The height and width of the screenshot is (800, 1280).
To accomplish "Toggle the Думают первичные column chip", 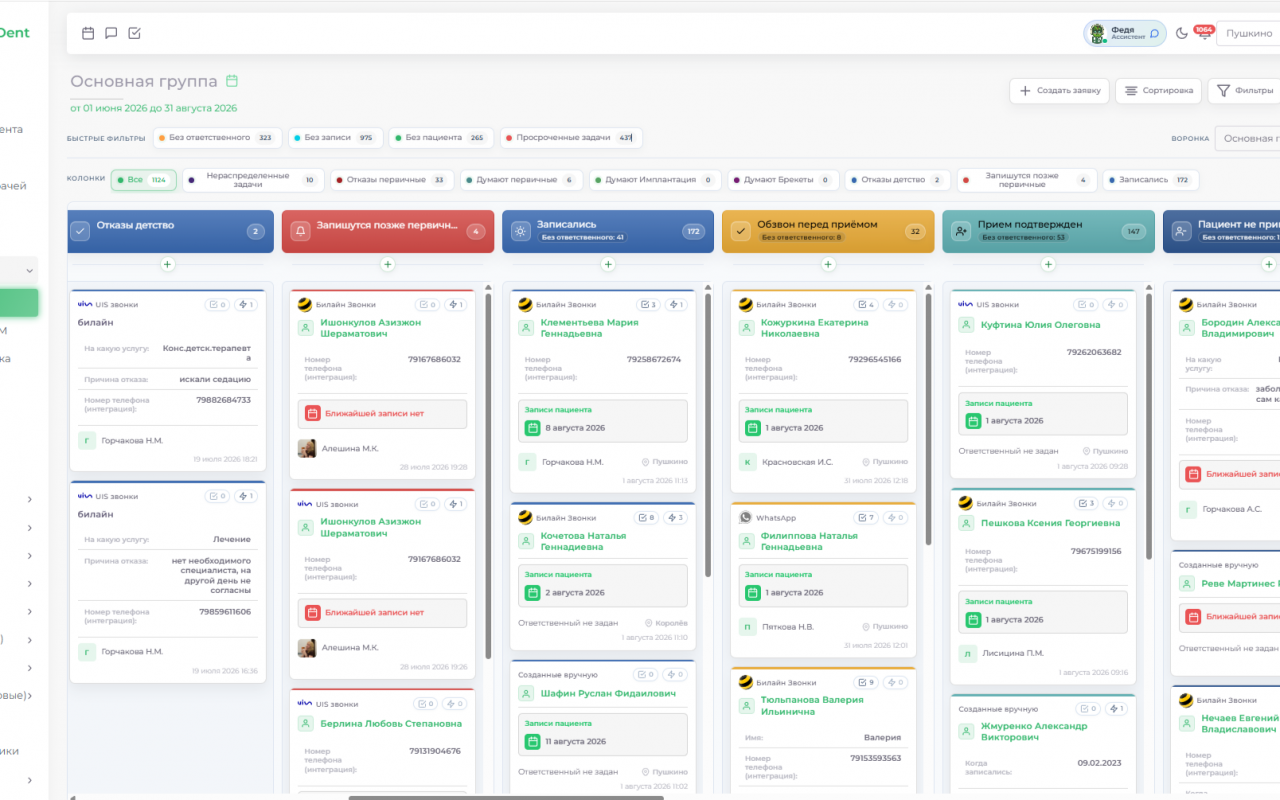I will (521, 180).
